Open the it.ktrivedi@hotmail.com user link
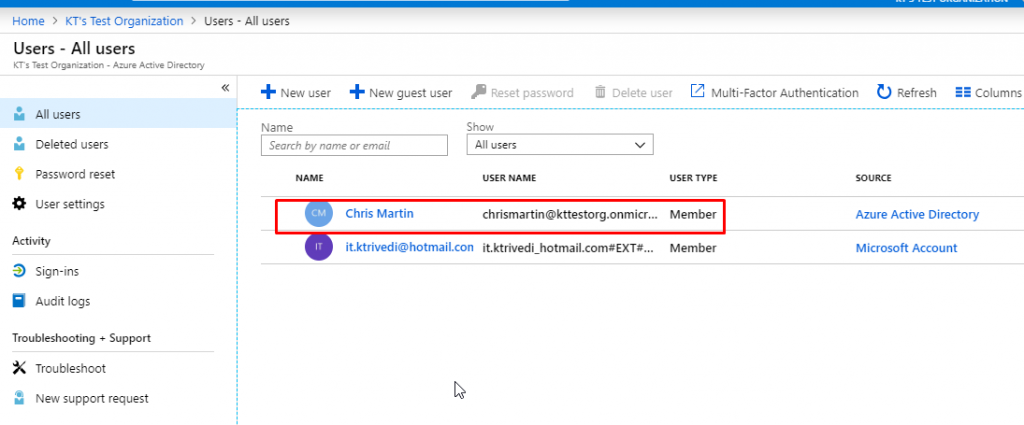The width and height of the screenshot is (1024, 425). (409, 247)
